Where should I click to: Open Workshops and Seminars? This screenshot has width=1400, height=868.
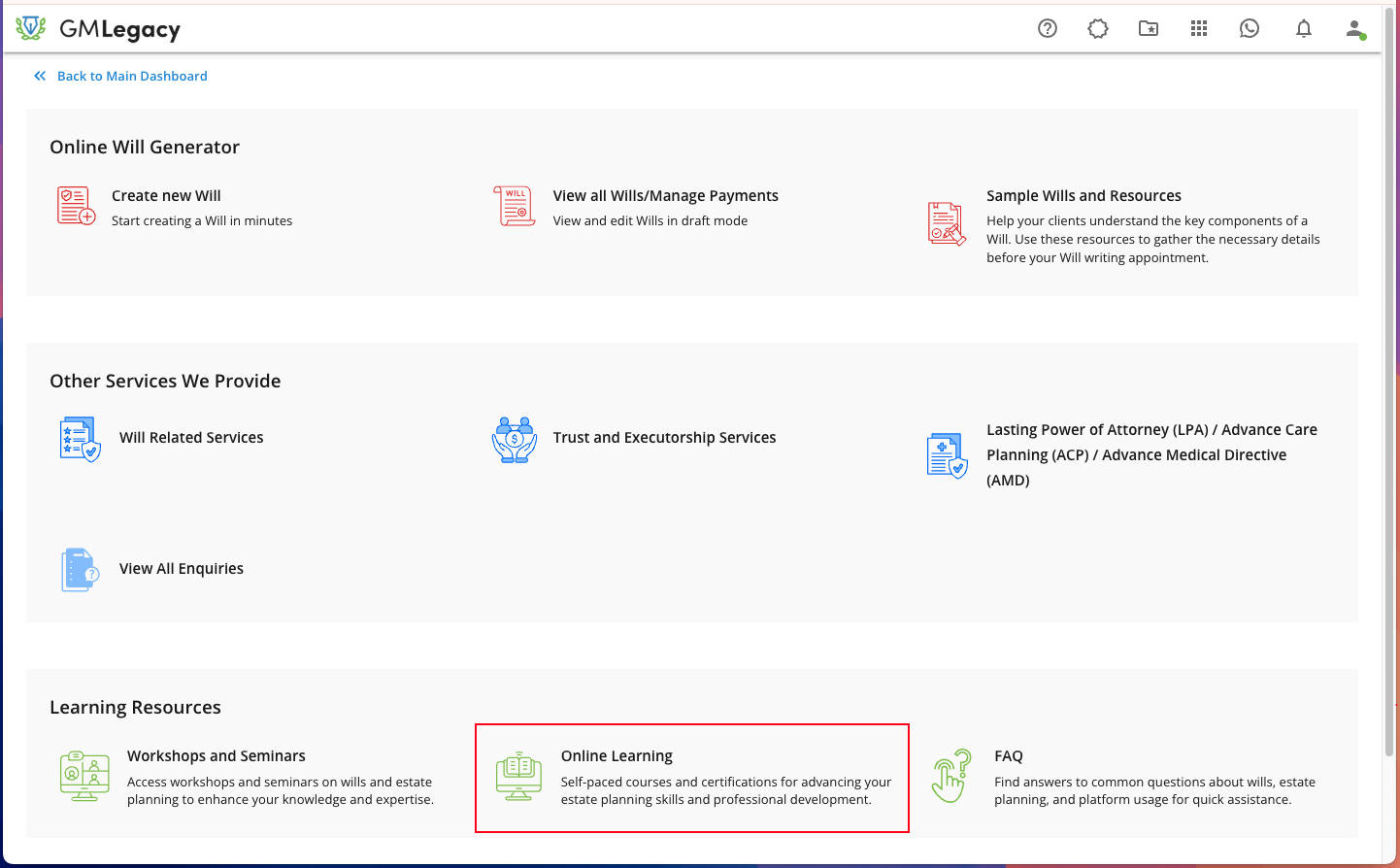click(217, 756)
